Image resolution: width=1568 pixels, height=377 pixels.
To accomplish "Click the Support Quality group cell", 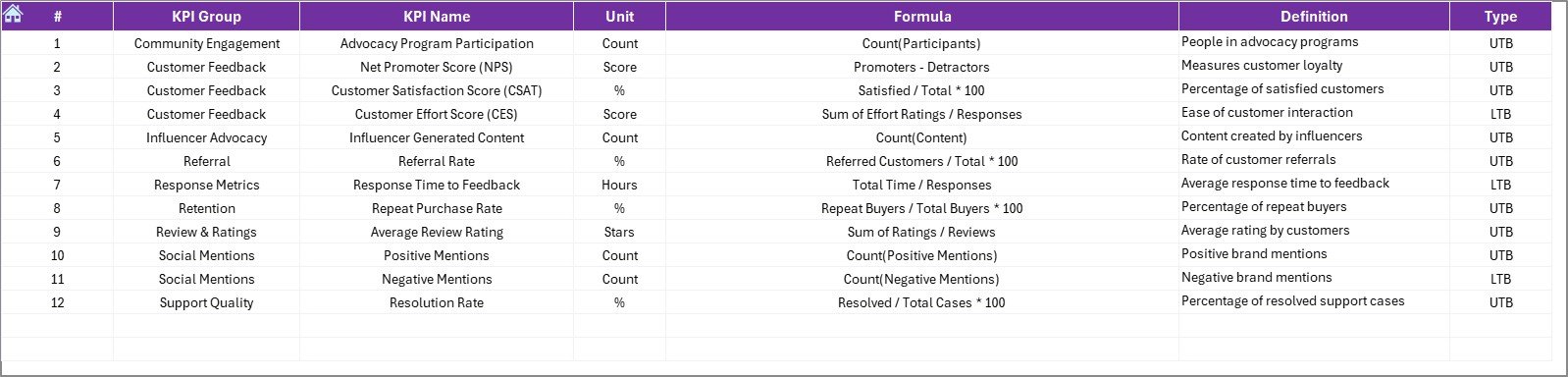I will [206, 302].
